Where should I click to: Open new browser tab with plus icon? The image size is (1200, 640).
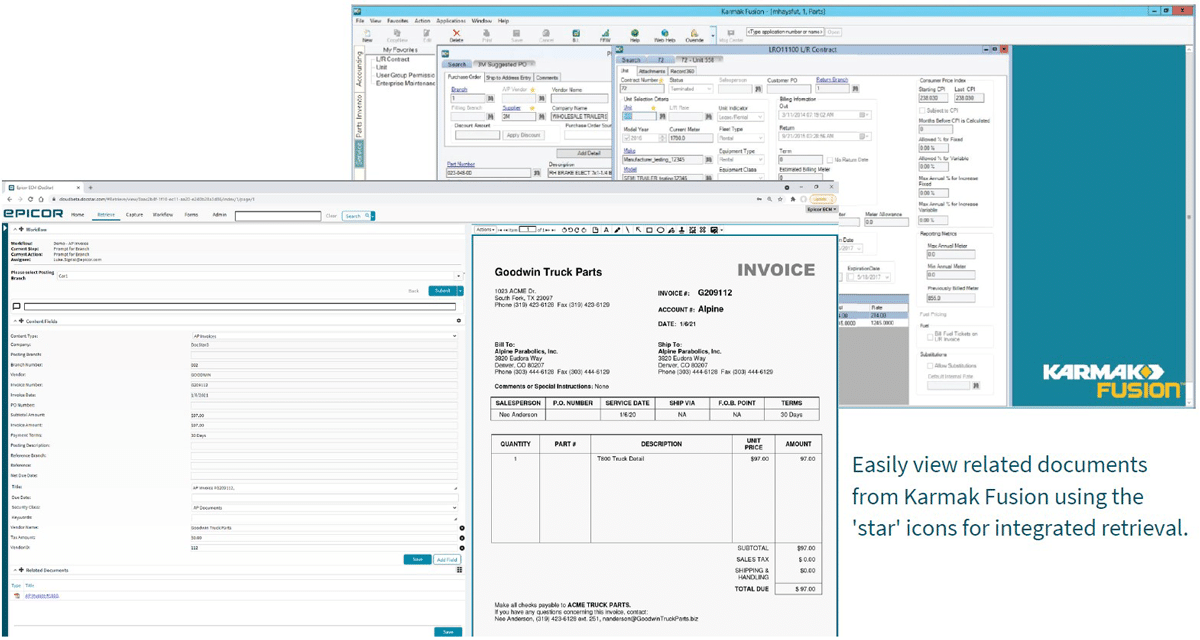click(x=90, y=187)
